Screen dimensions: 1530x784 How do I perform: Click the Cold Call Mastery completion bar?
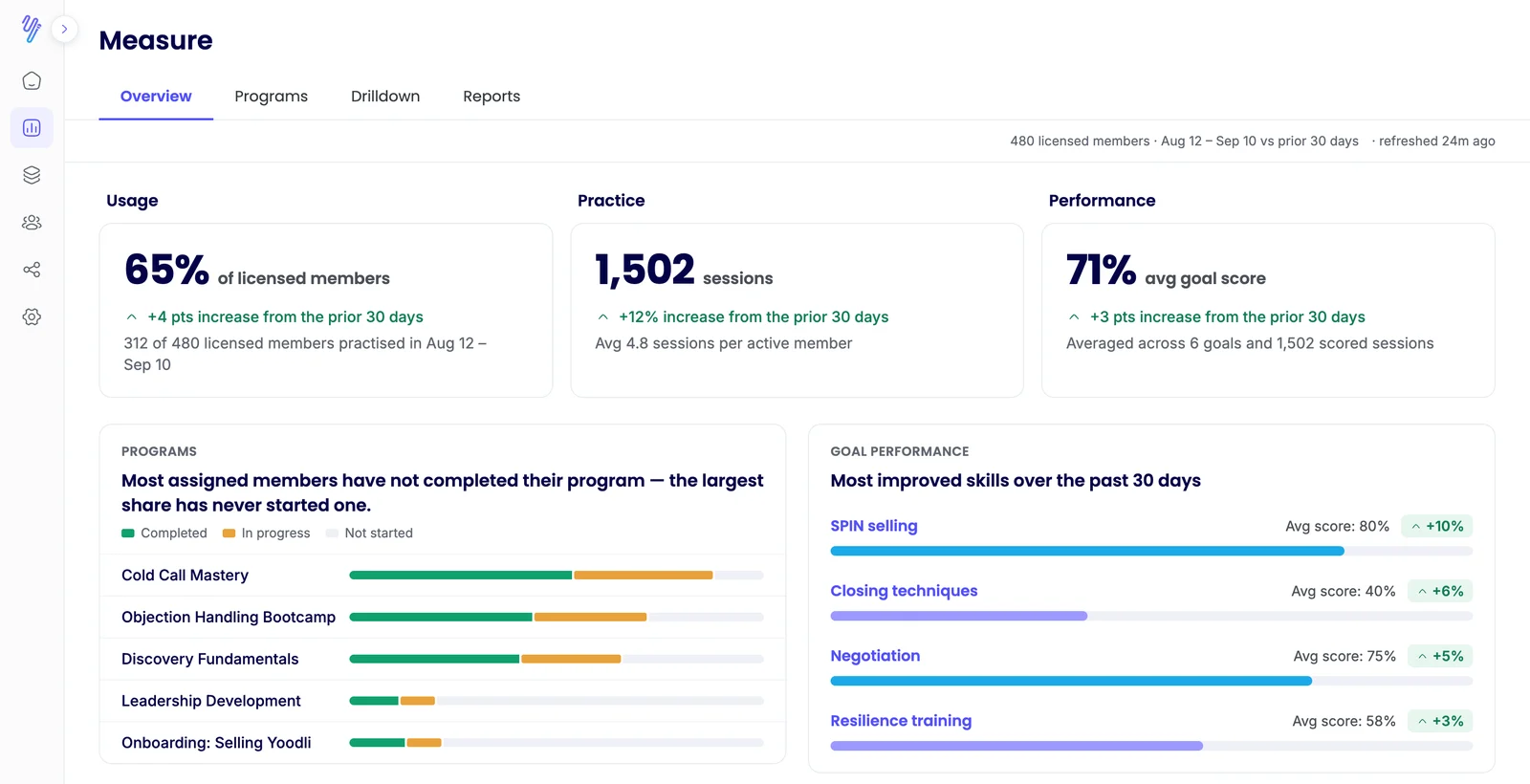pyautogui.click(x=557, y=576)
